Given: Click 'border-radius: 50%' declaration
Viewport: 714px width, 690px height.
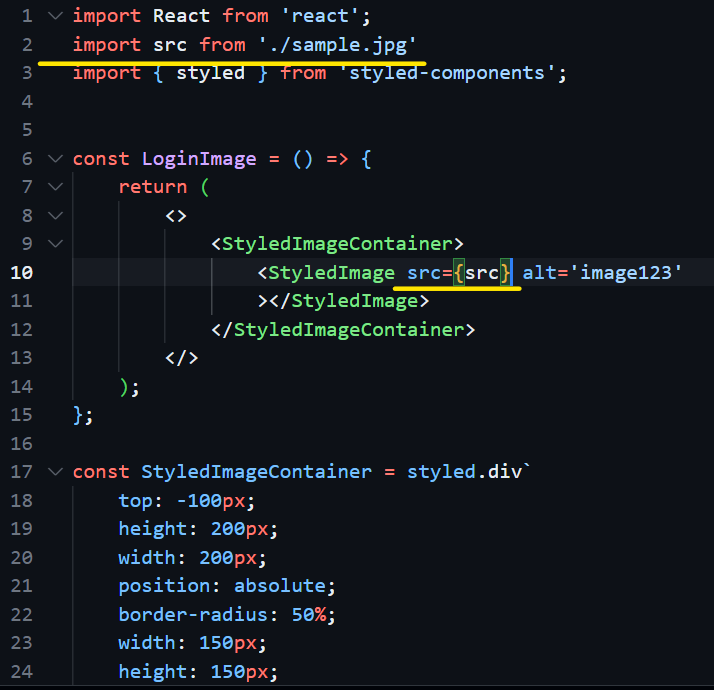Looking at the screenshot, I should [x=227, y=615].
